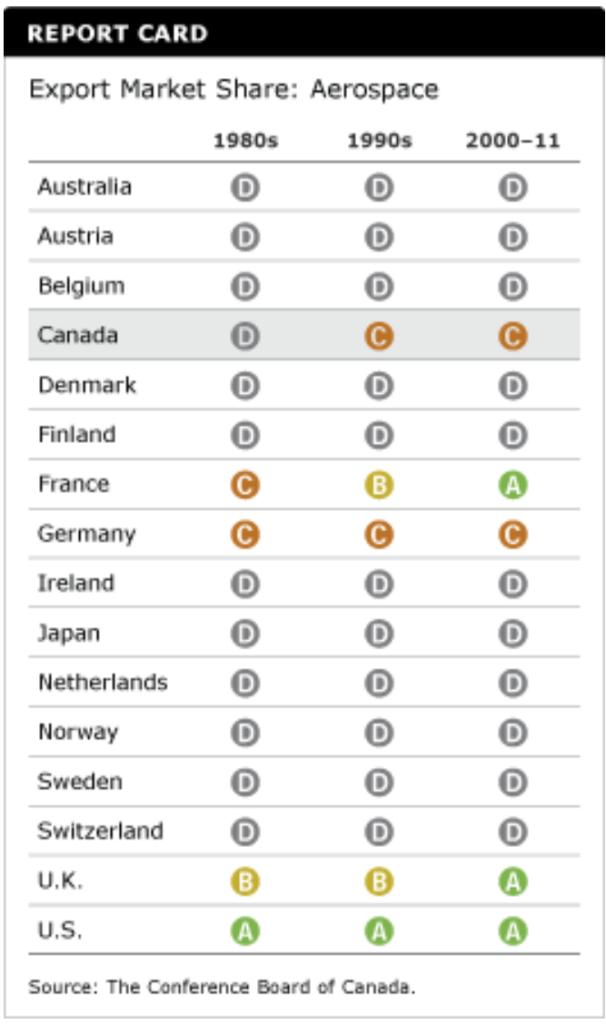
Task: Click the 1980s column header
Action: (245, 141)
